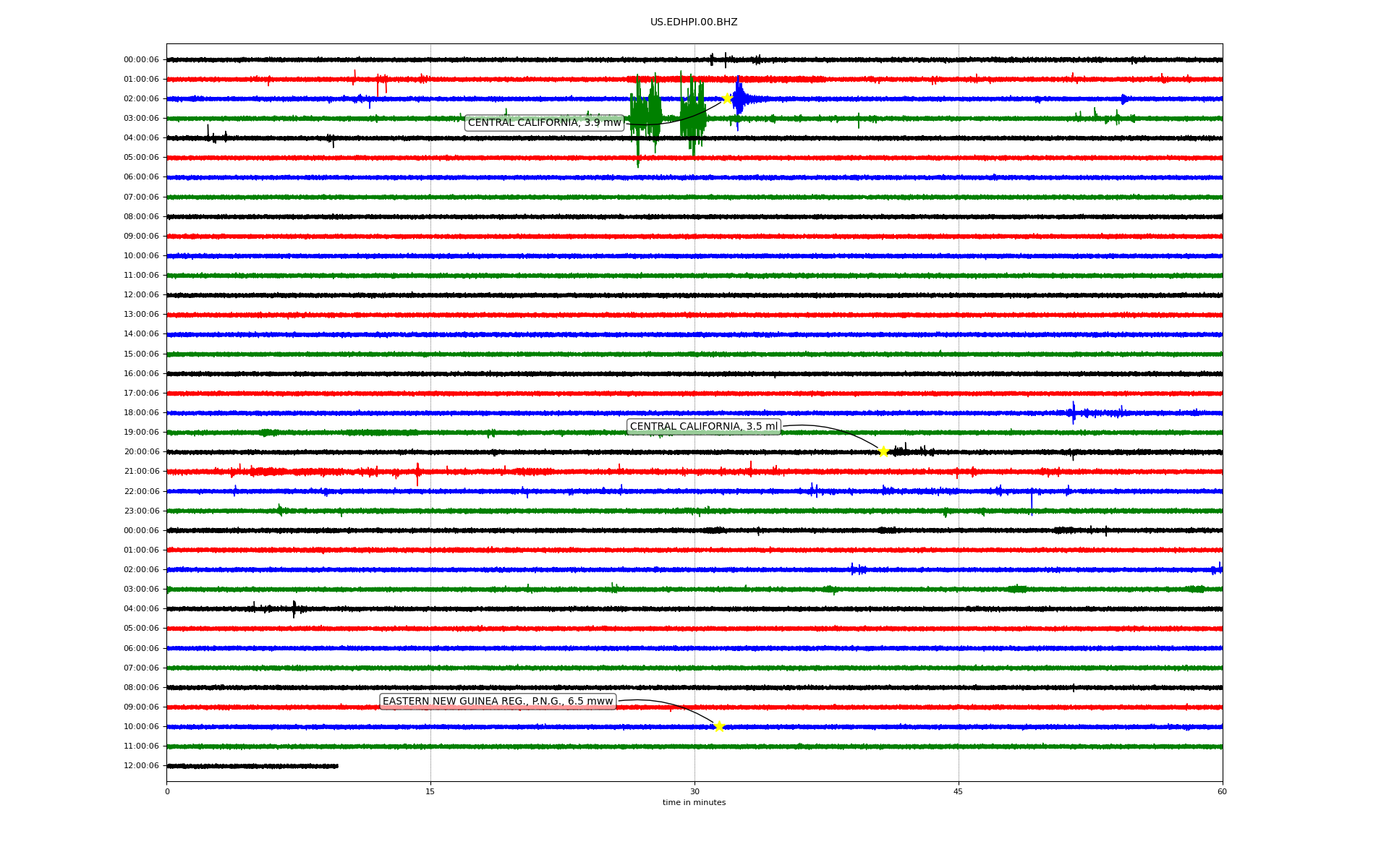Click the 45 tick on the x-axis
This screenshot has height=868, width=1389.
coord(959,791)
